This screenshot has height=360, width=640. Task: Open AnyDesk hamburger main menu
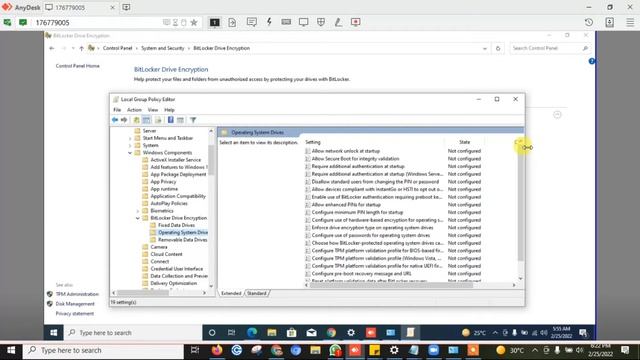(630, 22)
